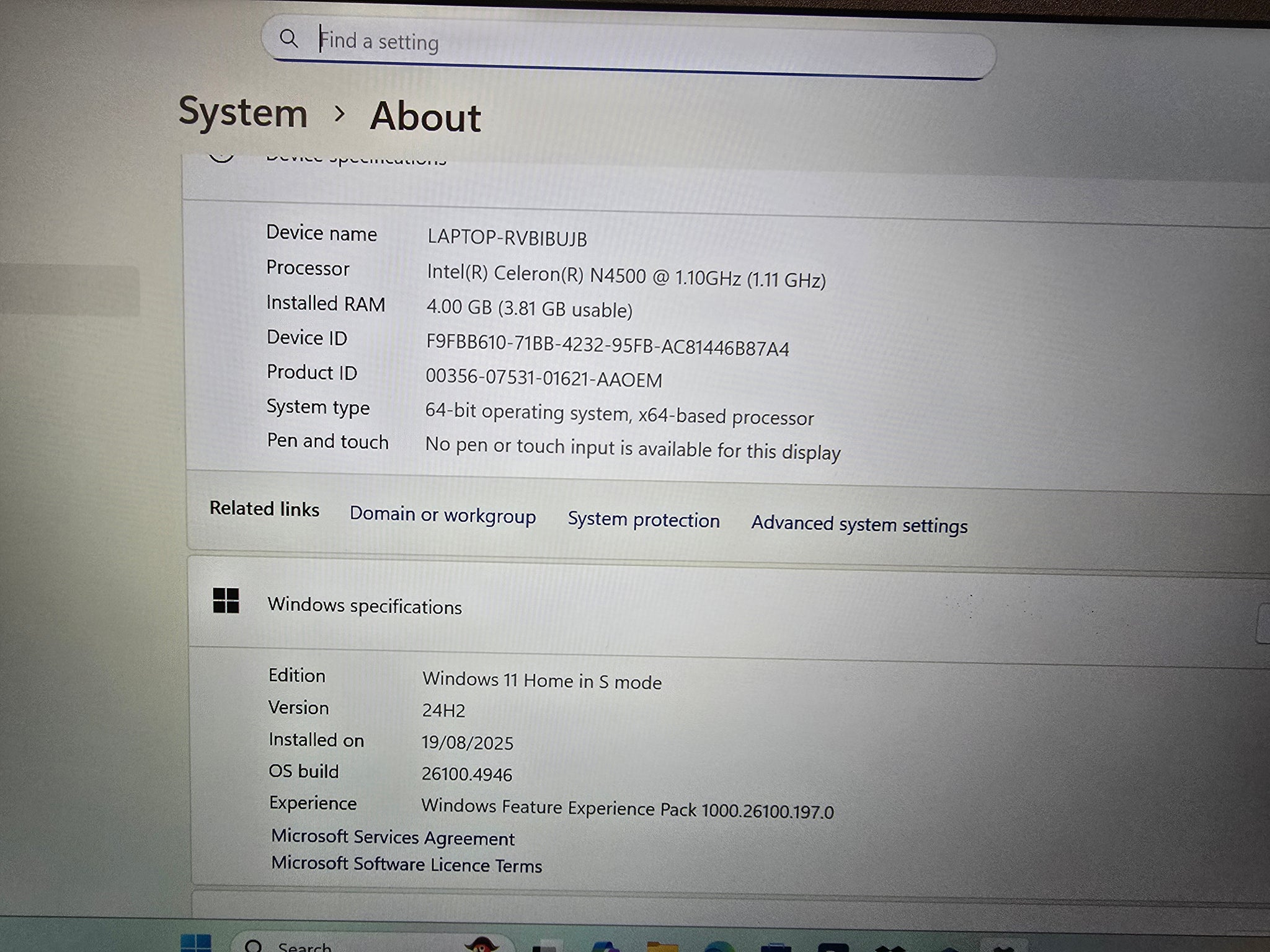Open File Explorer from the taskbar
The image size is (1270, 952).
click(662, 947)
